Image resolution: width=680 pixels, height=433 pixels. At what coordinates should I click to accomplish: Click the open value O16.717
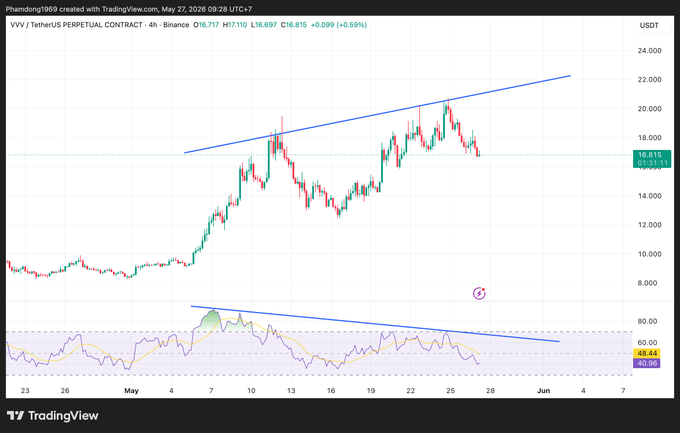(206, 25)
